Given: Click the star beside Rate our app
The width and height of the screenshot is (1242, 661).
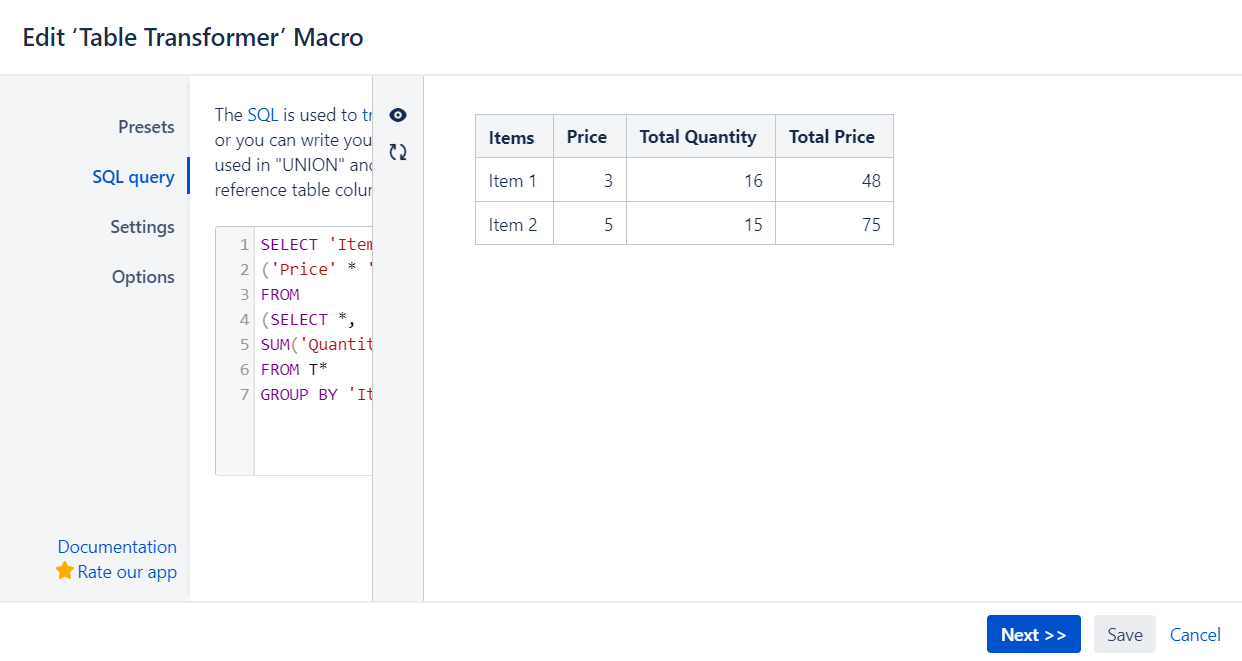Looking at the screenshot, I should pos(65,571).
